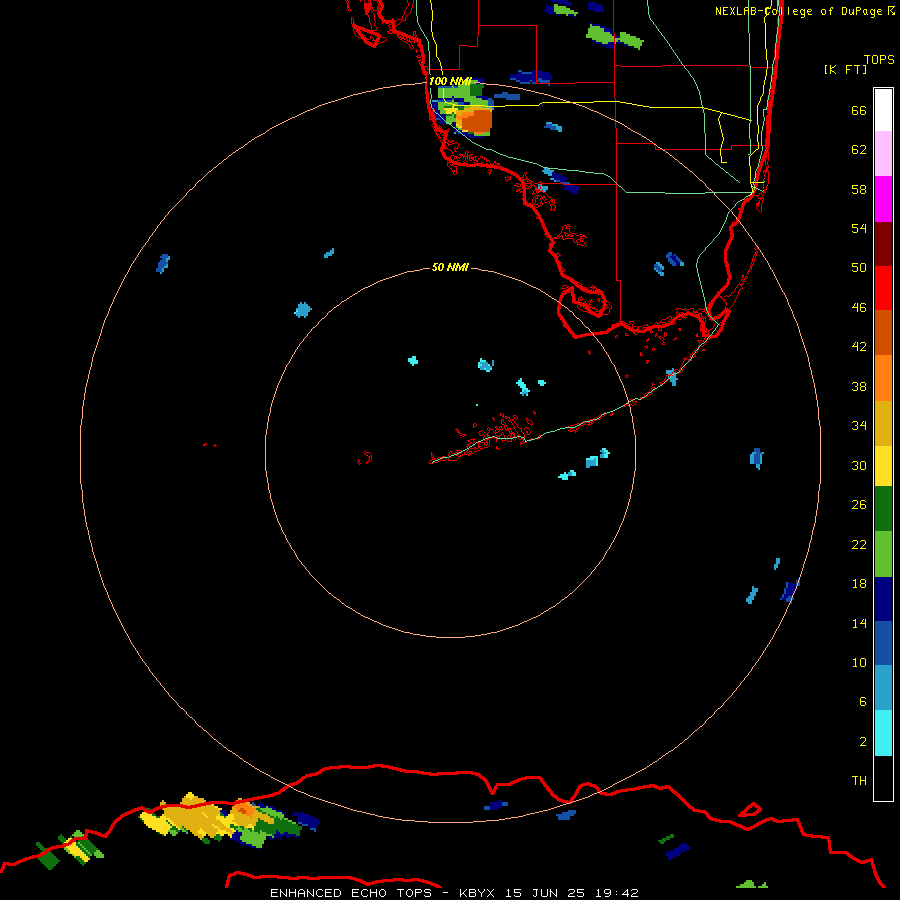Click the light green swatch between 26 and 22
This screenshot has width=900, height=900.
click(883, 553)
